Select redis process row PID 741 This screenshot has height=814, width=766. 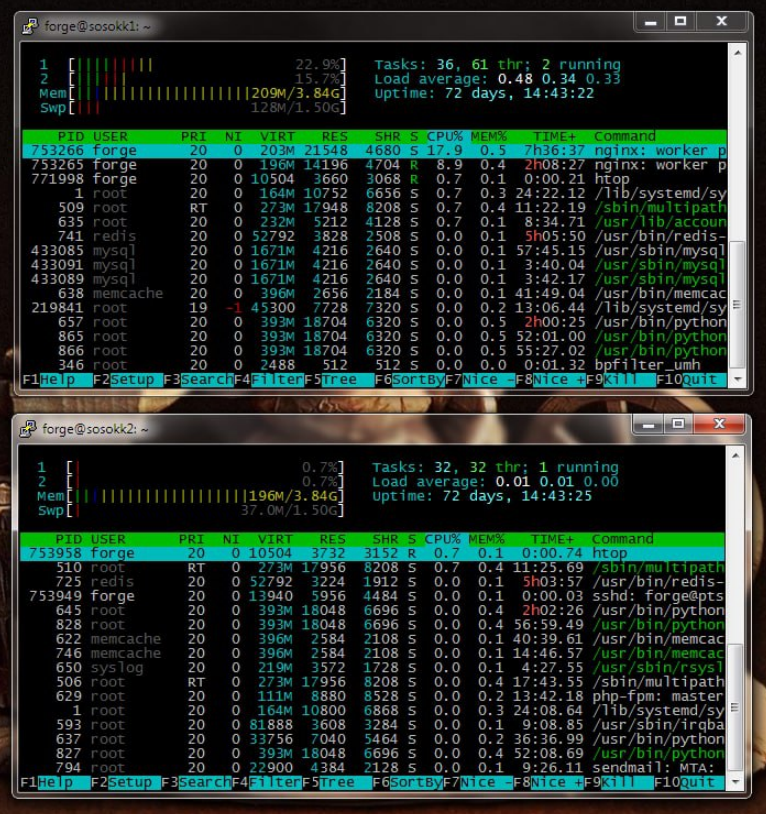pos(374,236)
